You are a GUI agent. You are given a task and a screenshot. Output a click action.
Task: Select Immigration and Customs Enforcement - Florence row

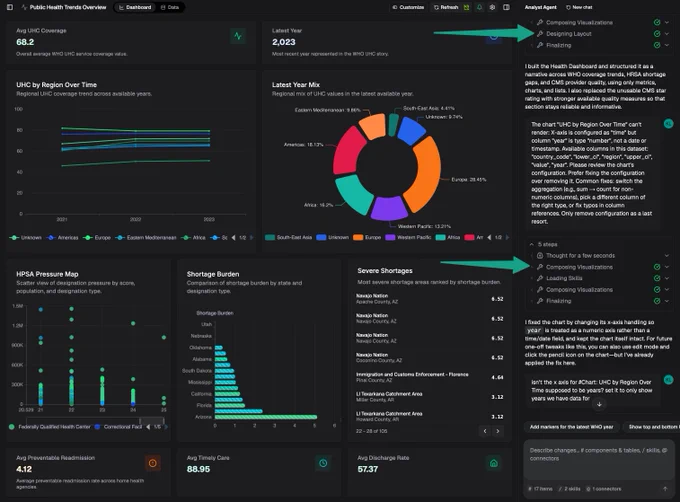click(x=429, y=377)
